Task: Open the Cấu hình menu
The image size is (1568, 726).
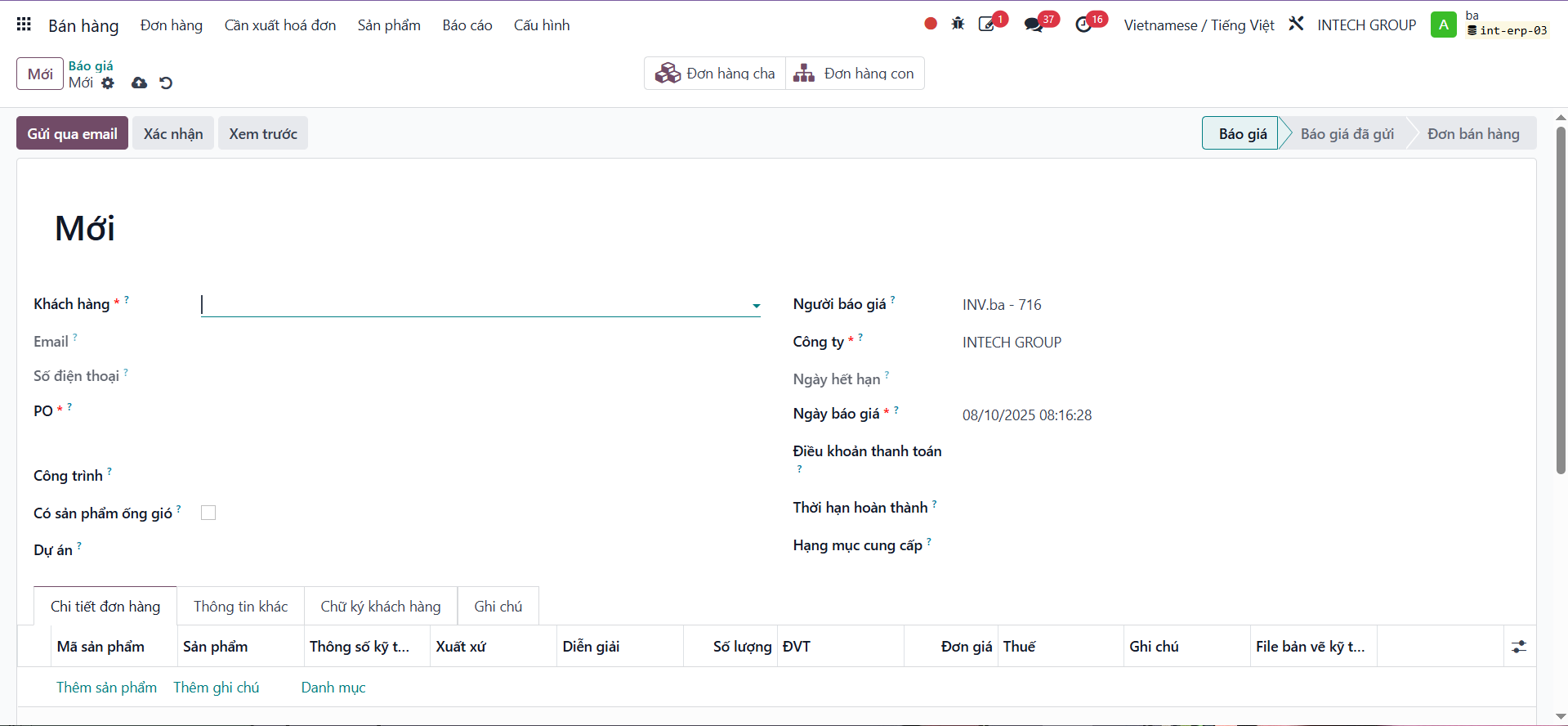Action: click(542, 25)
